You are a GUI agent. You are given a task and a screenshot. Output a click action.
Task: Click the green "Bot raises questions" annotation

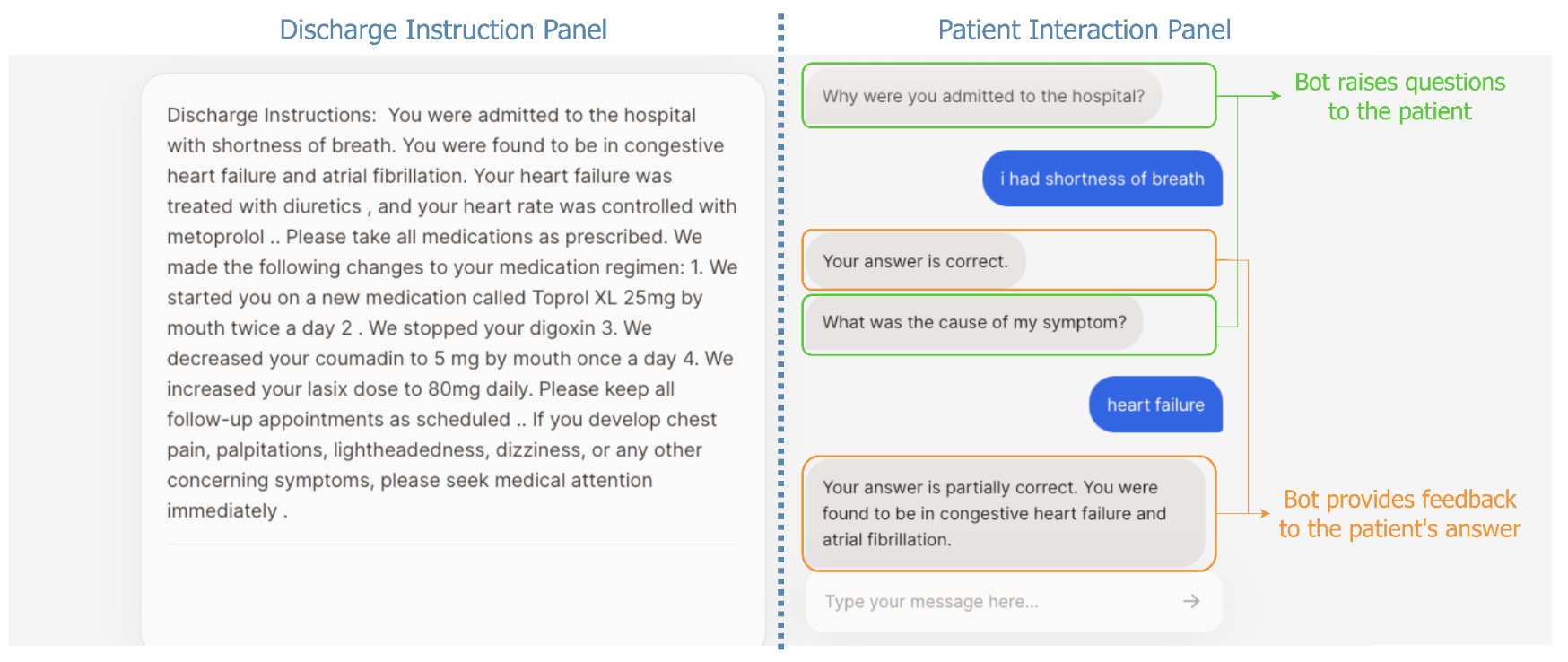tap(1399, 96)
